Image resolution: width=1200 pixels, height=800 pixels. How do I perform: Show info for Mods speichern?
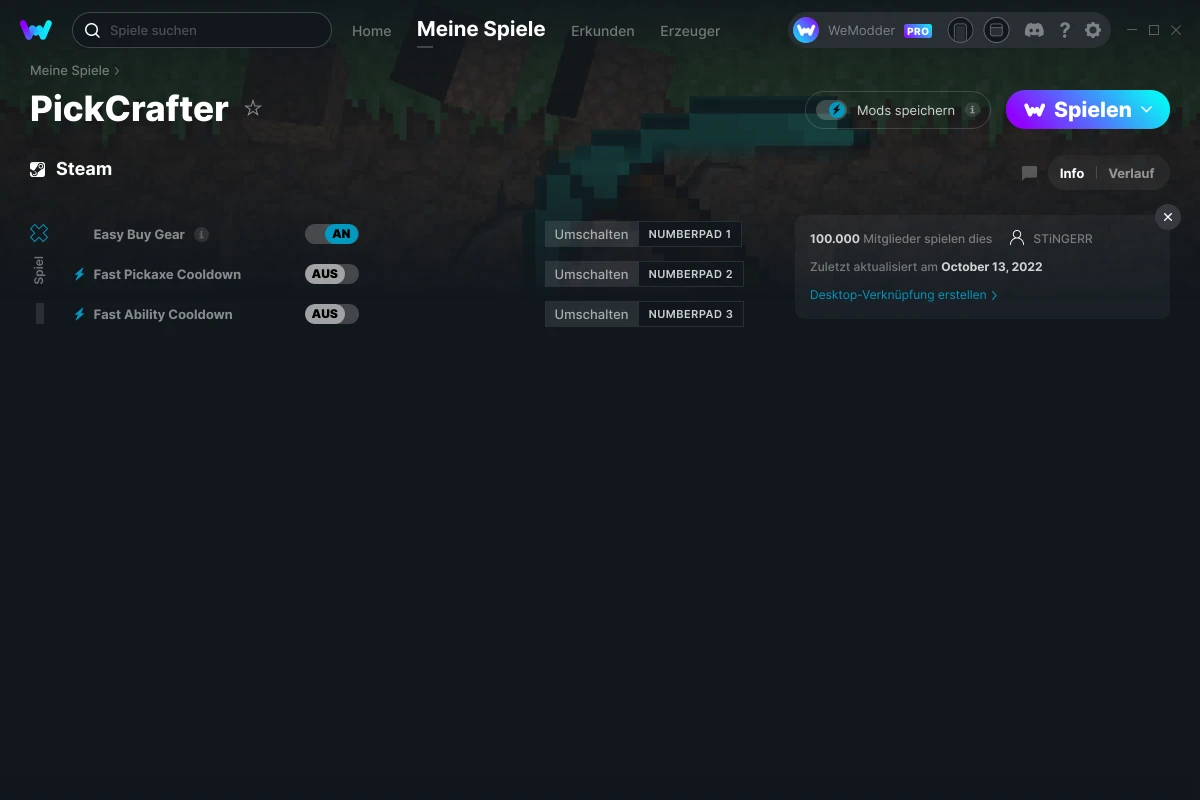coord(971,110)
